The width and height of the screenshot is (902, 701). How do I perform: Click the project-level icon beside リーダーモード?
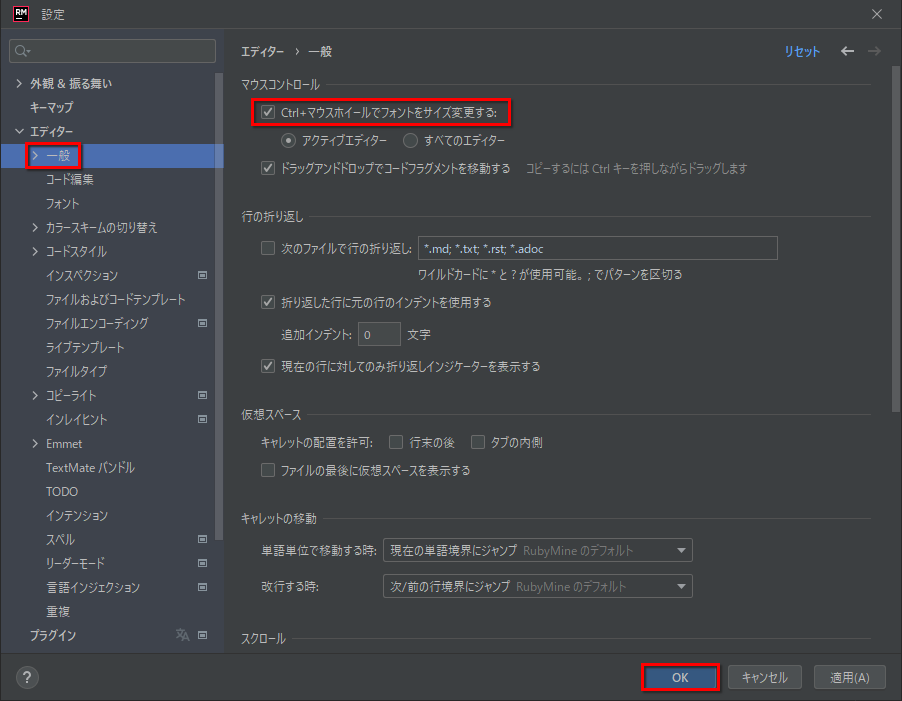(x=202, y=563)
